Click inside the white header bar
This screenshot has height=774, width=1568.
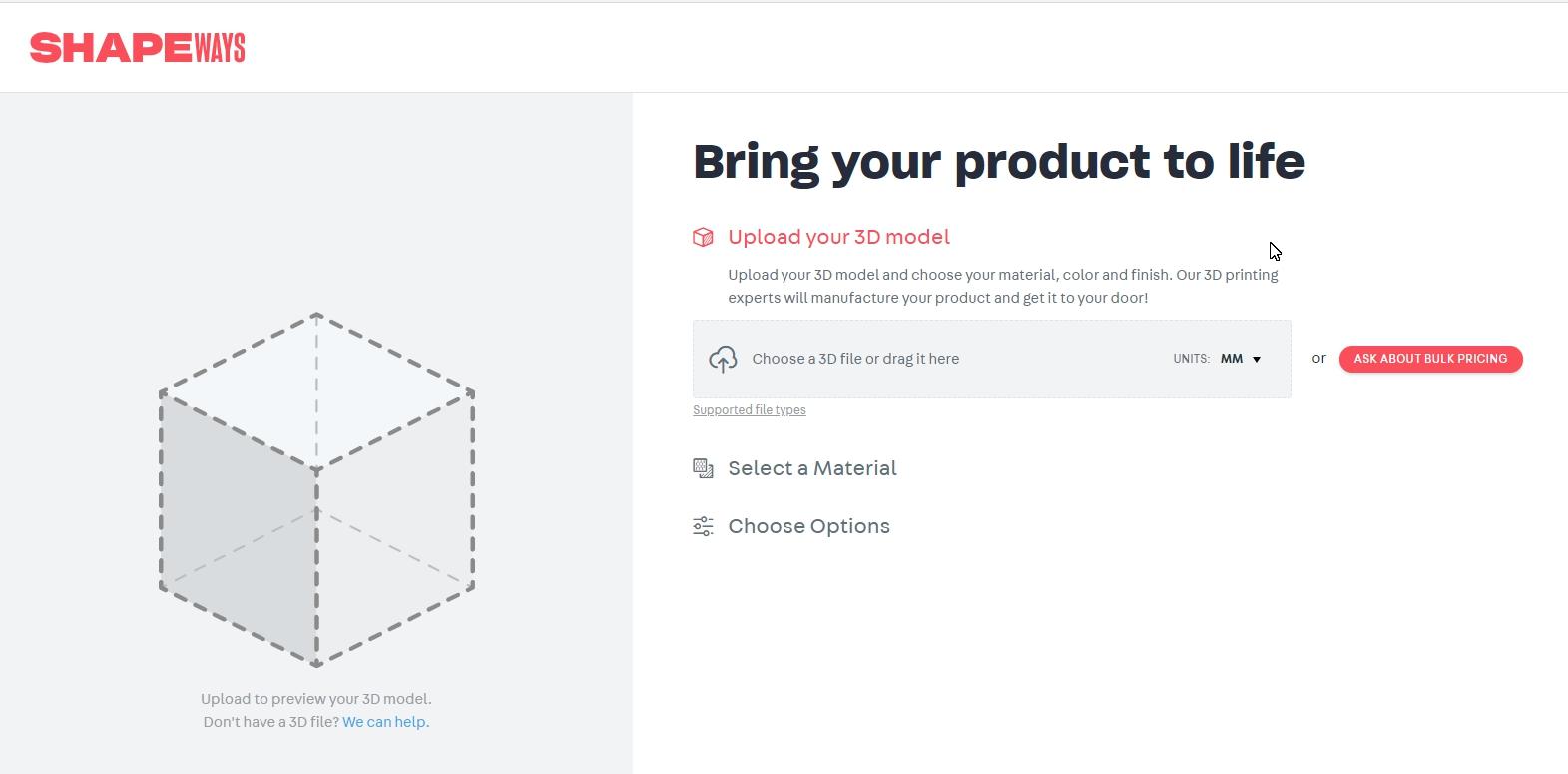click(x=784, y=47)
